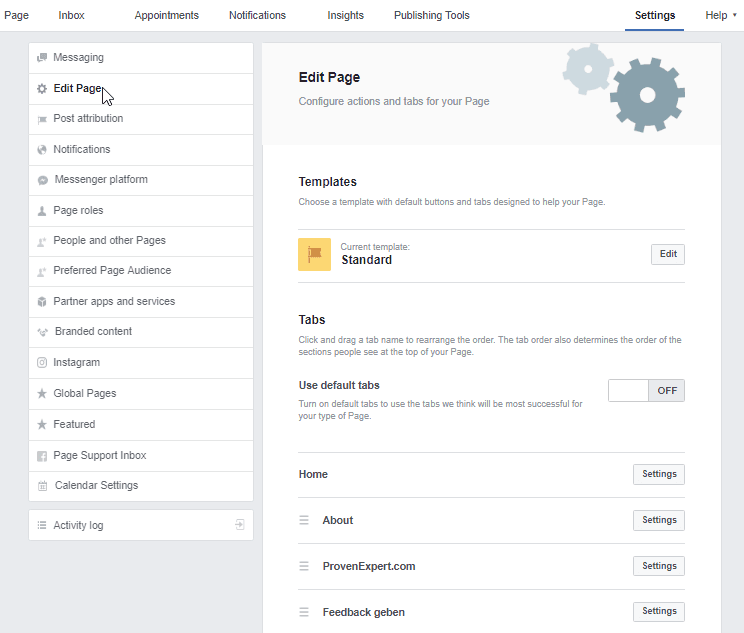Click the drag handle beside About tab
Image resolution: width=744 pixels, height=633 pixels.
(304, 520)
